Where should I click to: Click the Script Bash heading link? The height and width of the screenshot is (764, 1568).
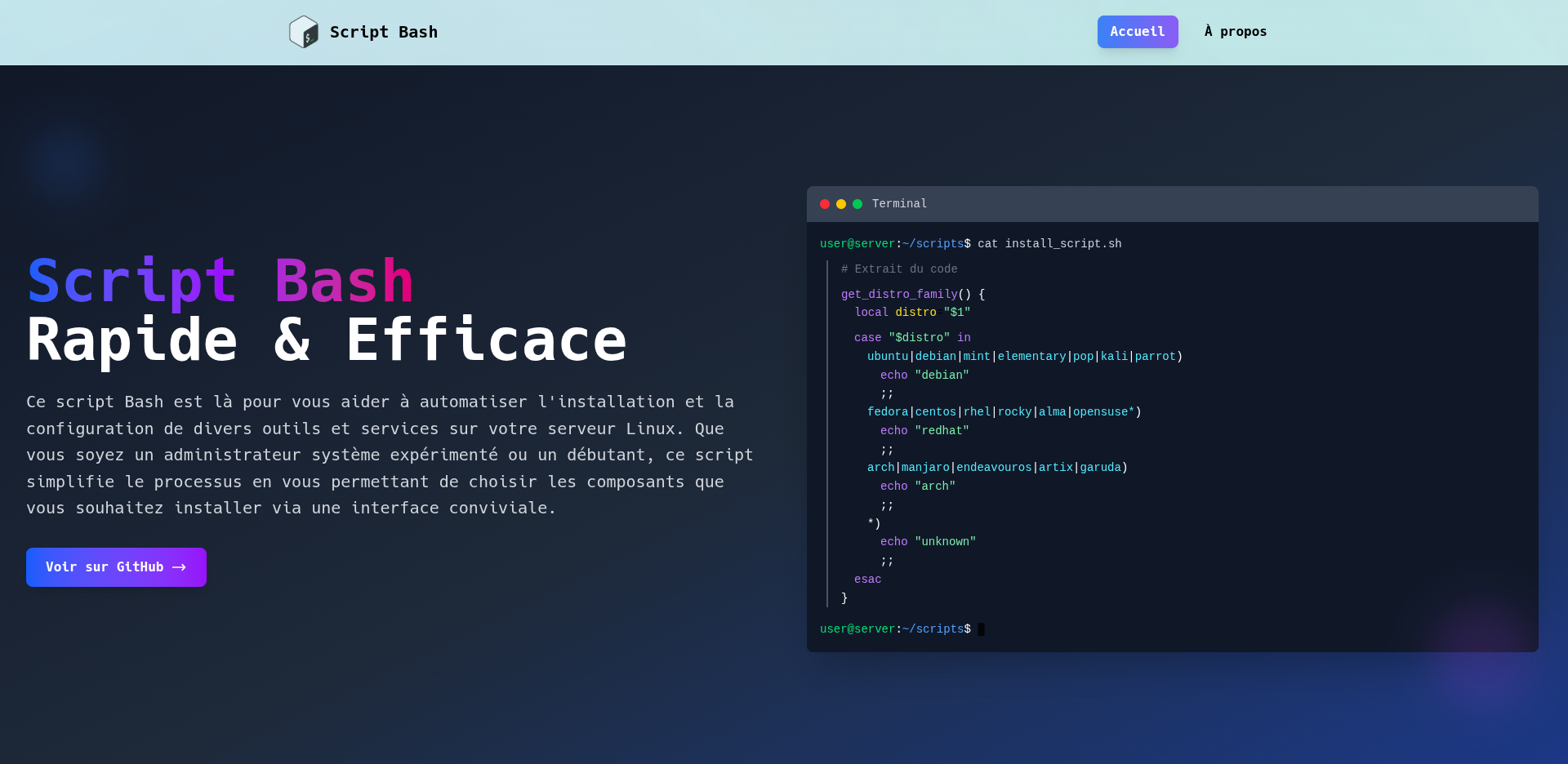[384, 32]
